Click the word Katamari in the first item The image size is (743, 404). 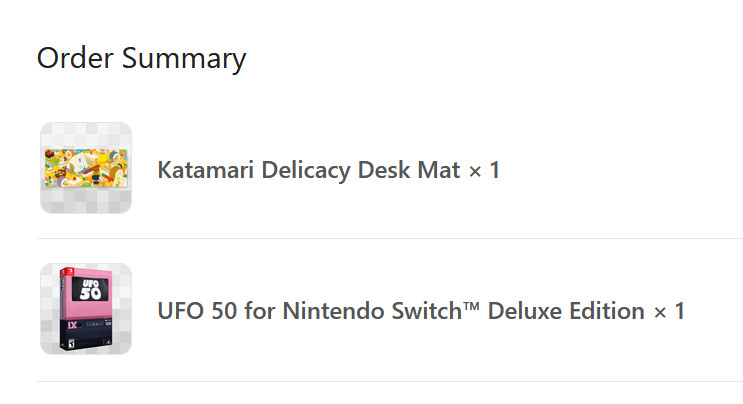pyautogui.click(x=206, y=170)
